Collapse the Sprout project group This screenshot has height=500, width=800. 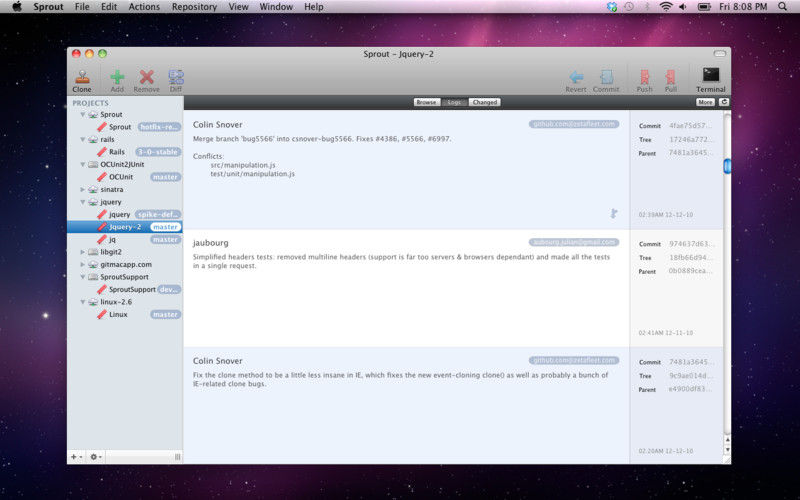83,115
